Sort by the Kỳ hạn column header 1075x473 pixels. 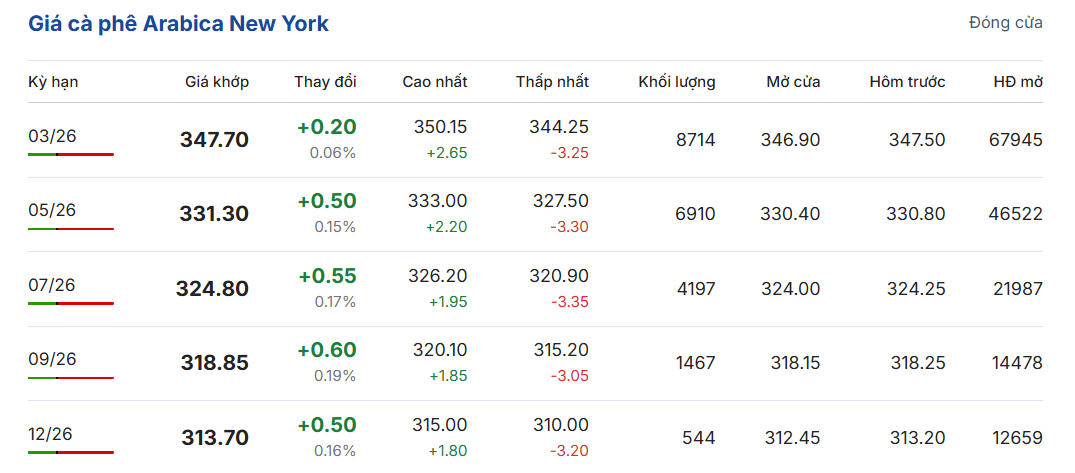(x=53, y=82)
